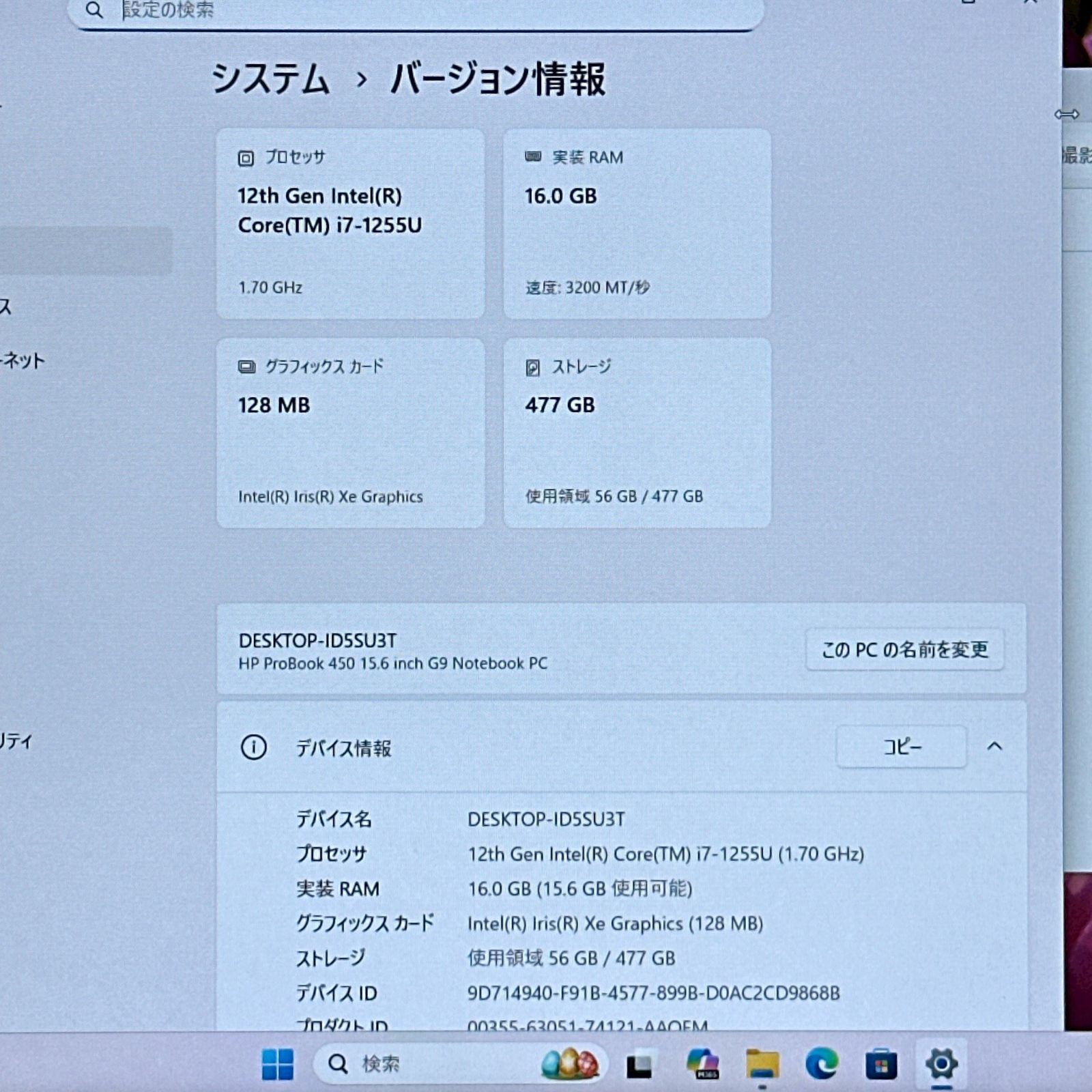Click the storage drive icon
Viewport: 1092px width, 1092px height.
(533, 368)
